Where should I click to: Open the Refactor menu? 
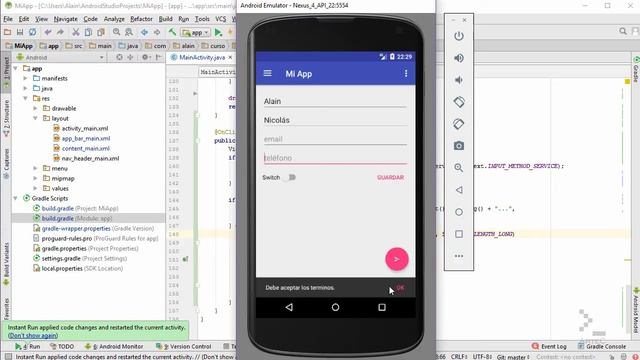pyautogui.click(x=141, y=19)
